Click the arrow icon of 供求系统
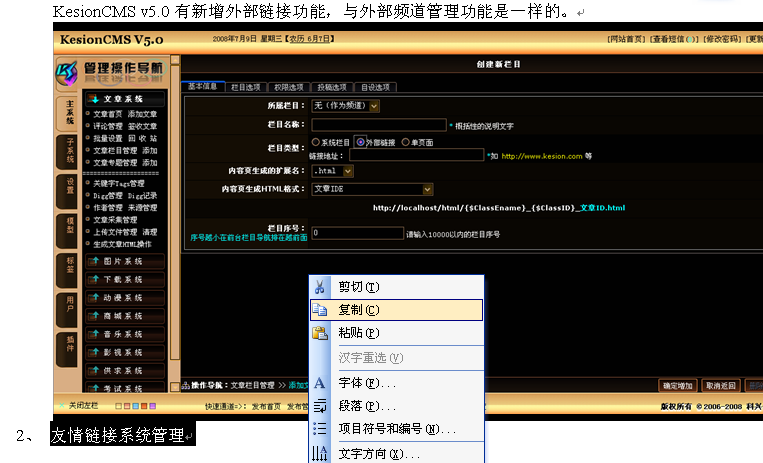 pyautogui.click(x=94, y=370)
